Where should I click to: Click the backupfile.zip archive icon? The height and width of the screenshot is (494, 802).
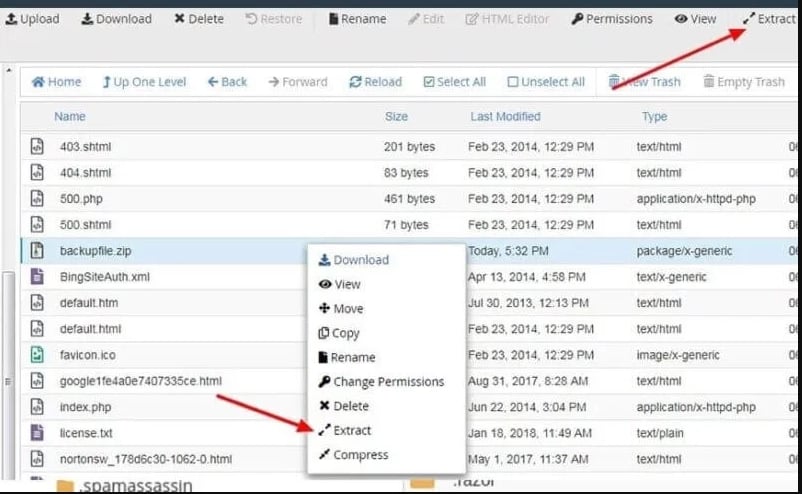click(37, 251)
